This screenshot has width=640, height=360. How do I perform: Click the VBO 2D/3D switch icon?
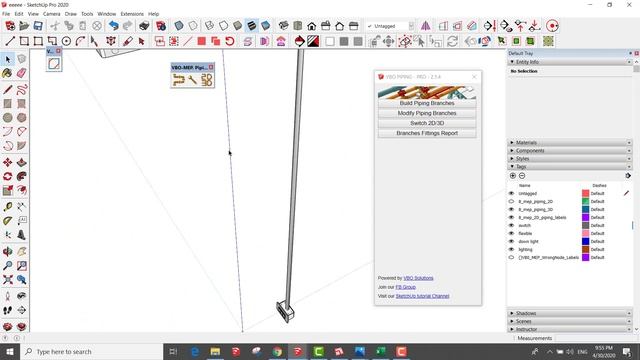pyautogui.click(x=207, y=79)
